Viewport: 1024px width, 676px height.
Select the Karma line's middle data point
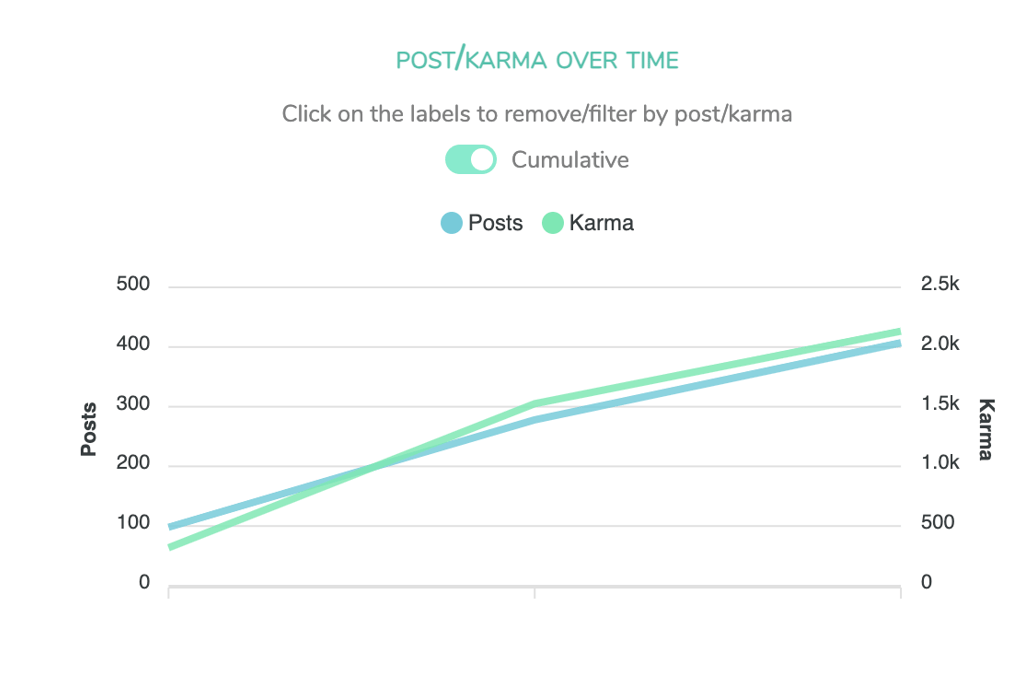[535, 404]
